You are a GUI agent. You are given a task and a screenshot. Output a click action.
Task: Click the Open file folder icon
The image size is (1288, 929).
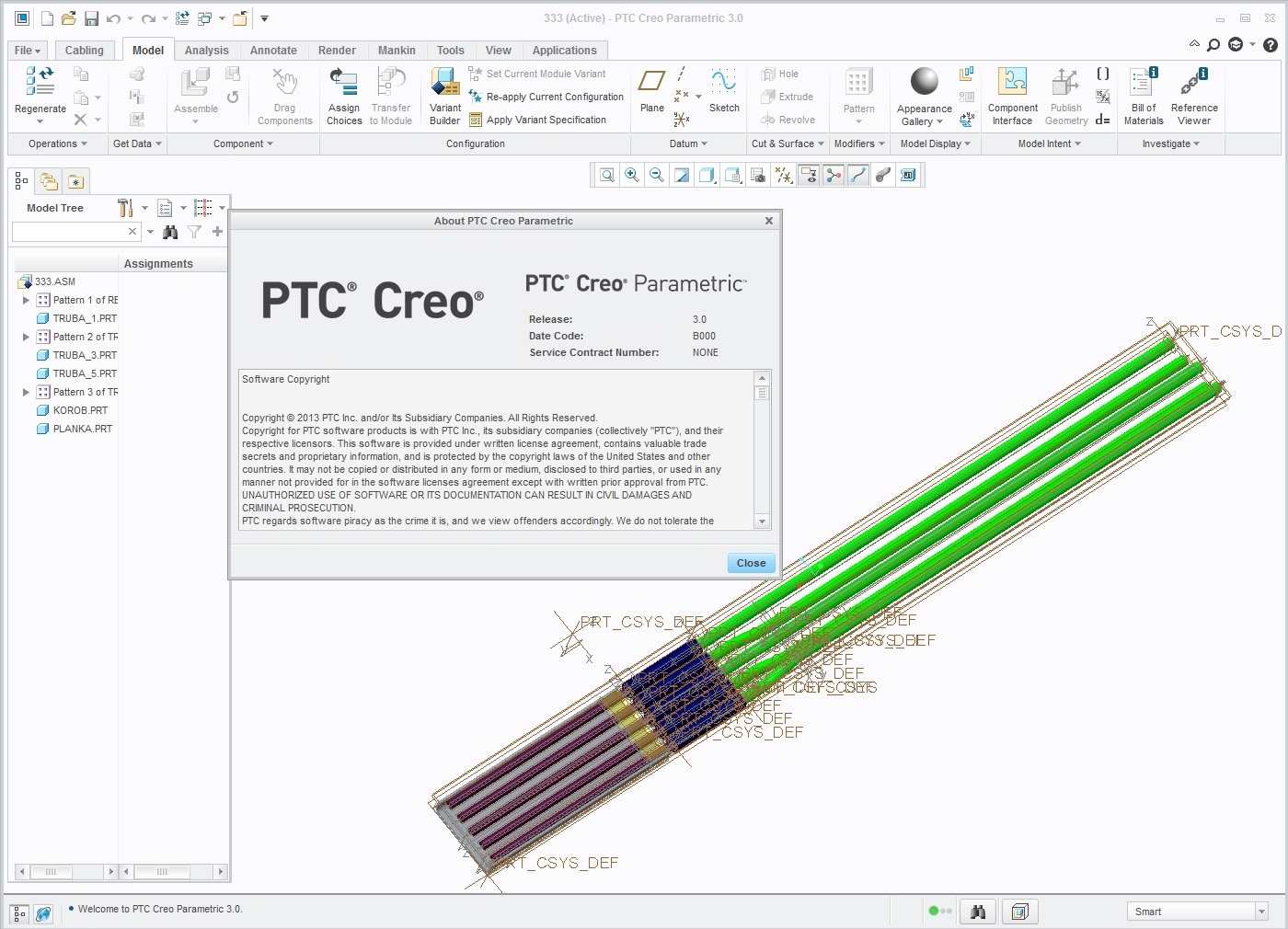(x=69, y=18)
